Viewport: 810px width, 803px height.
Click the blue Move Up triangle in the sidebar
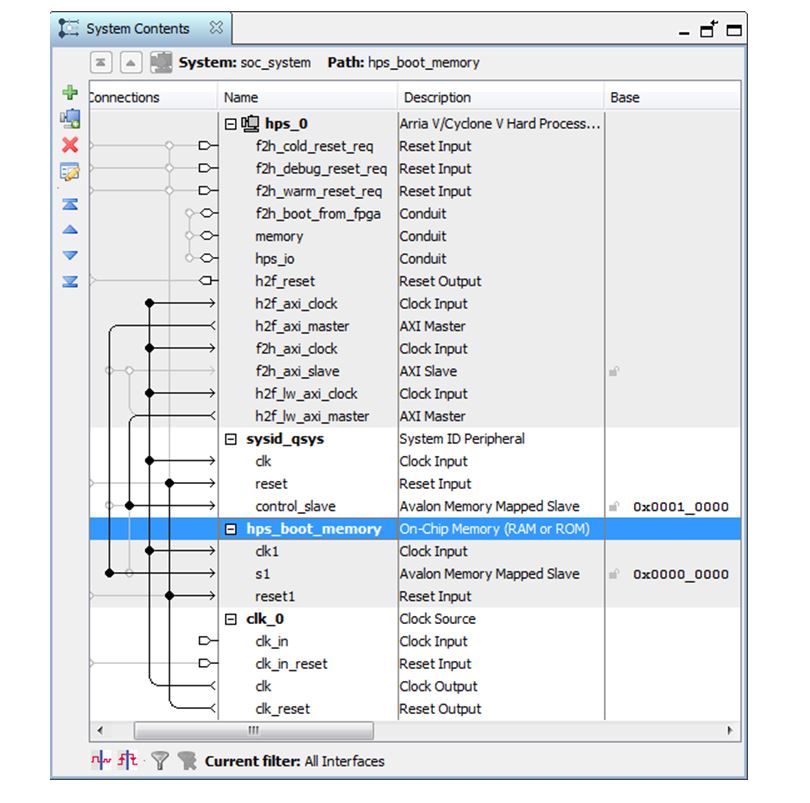pos(70,229)
